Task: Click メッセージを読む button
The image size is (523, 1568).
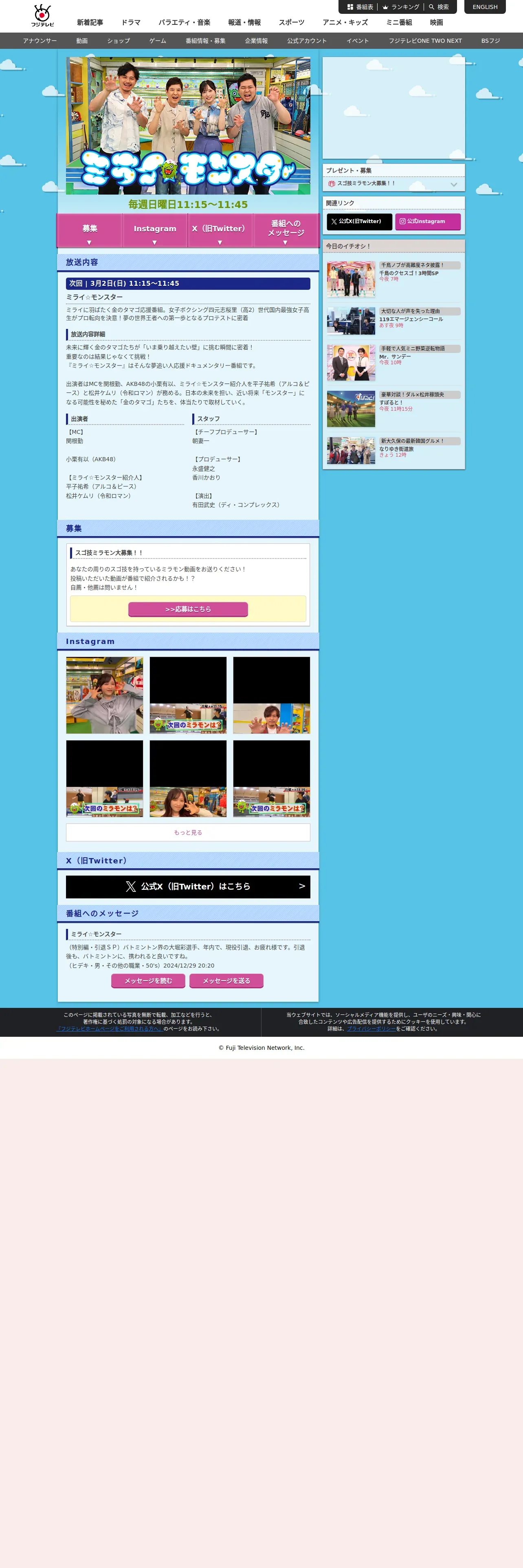Action: (148, 981)
